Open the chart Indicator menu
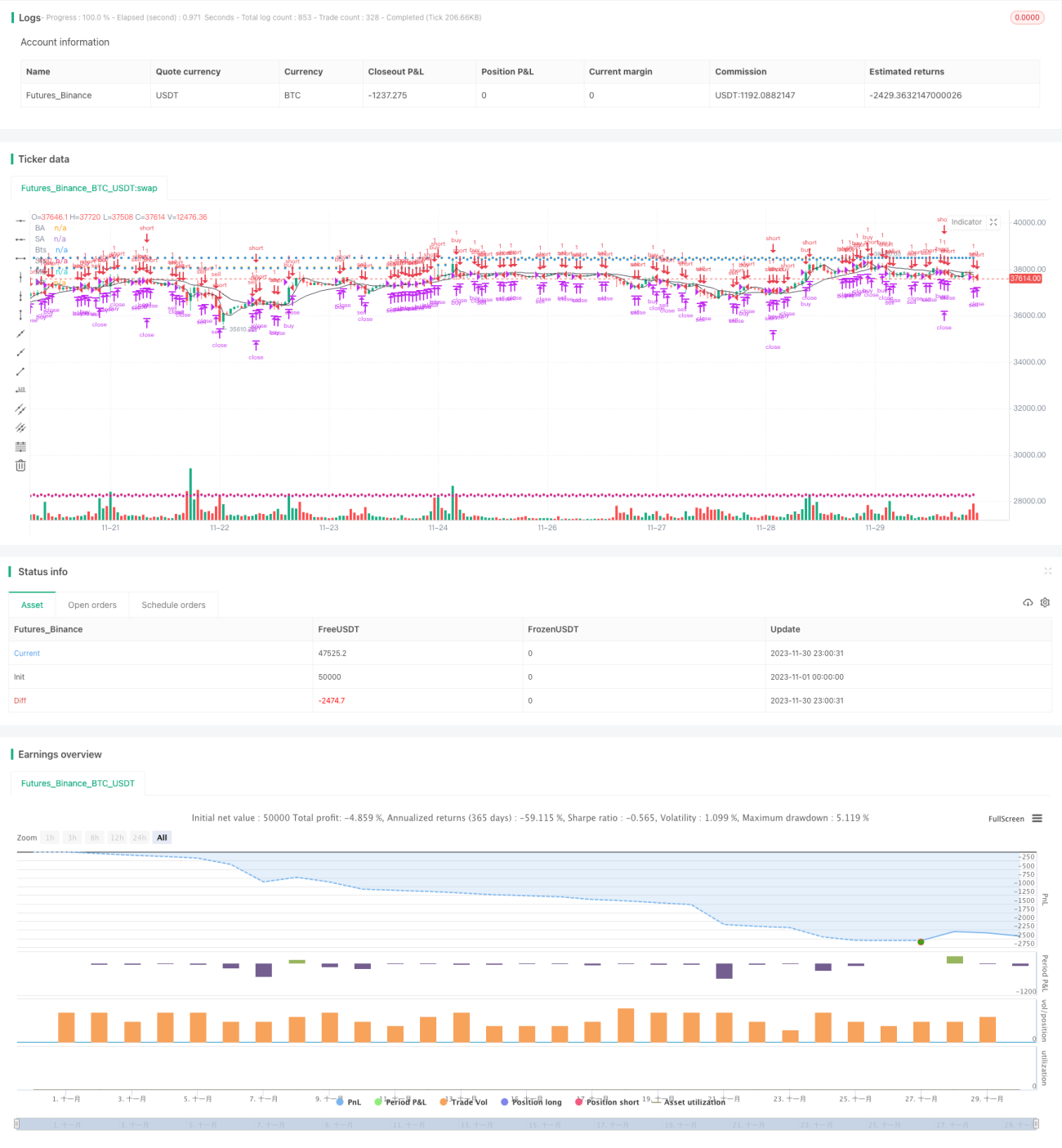Screen dimensions: 1062x1148 966,222
